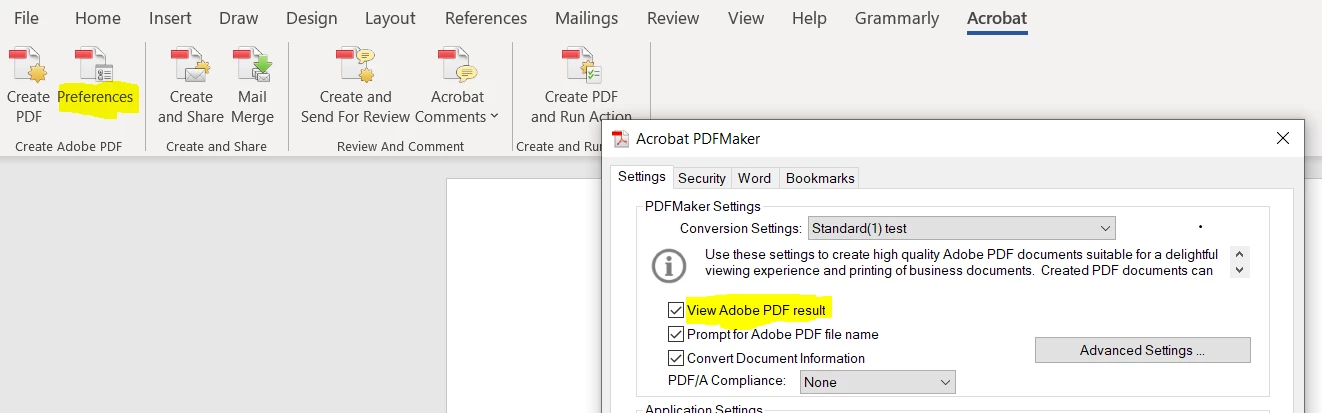
Task: Click Create PDF and Run Action
Action: [581, 87]
